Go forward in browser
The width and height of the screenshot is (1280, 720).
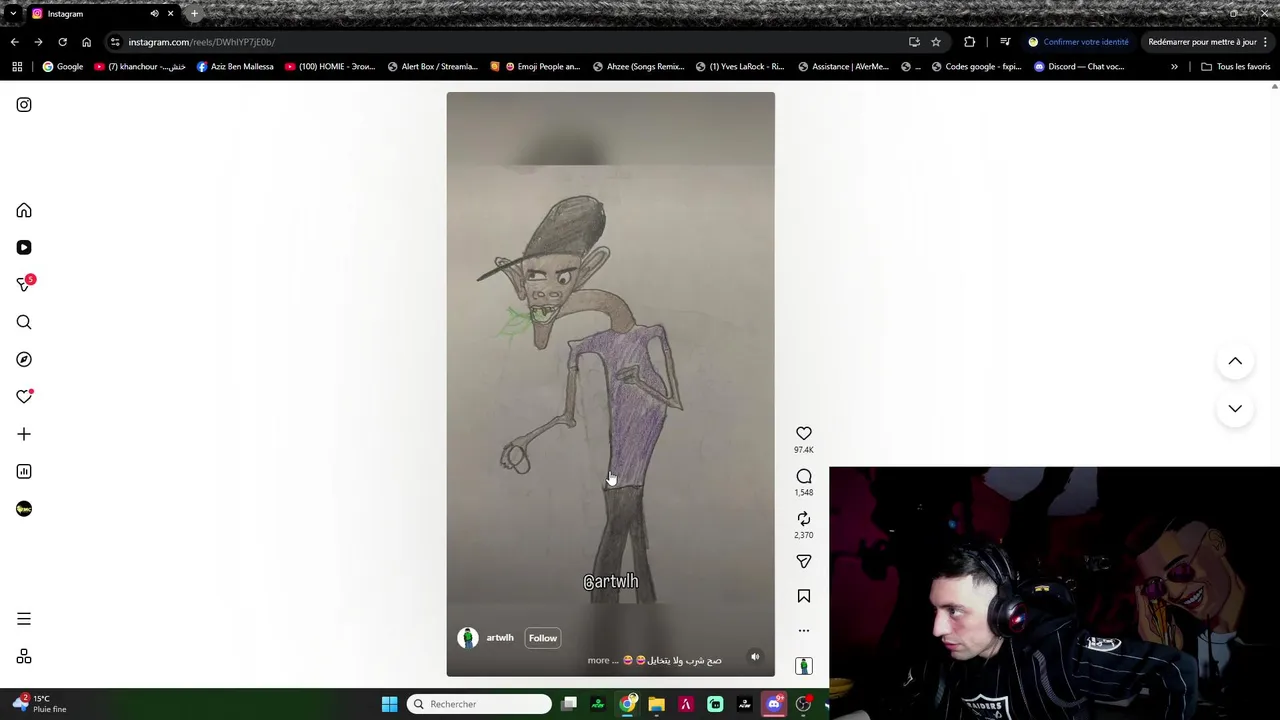coord(38,42)
